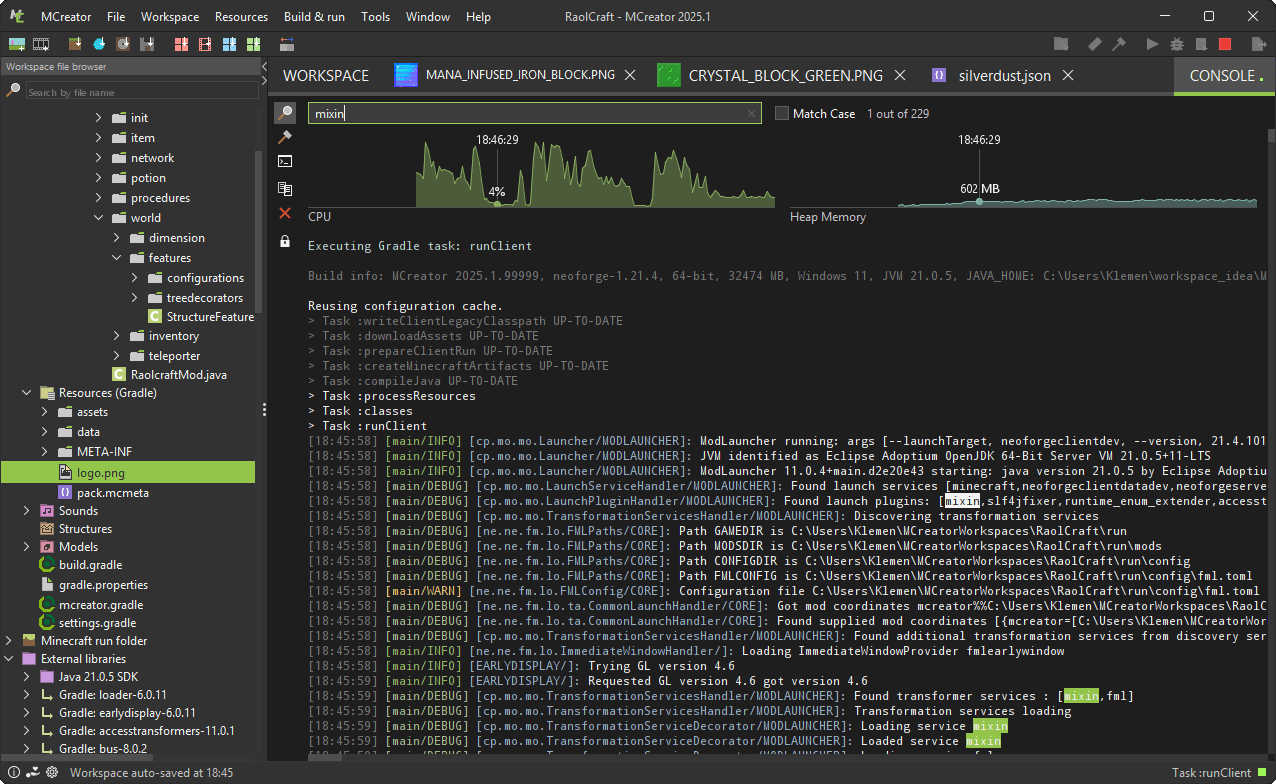Run the client with play icon
Screen dimensions: 1276x784
click(x=1153, y=44)
